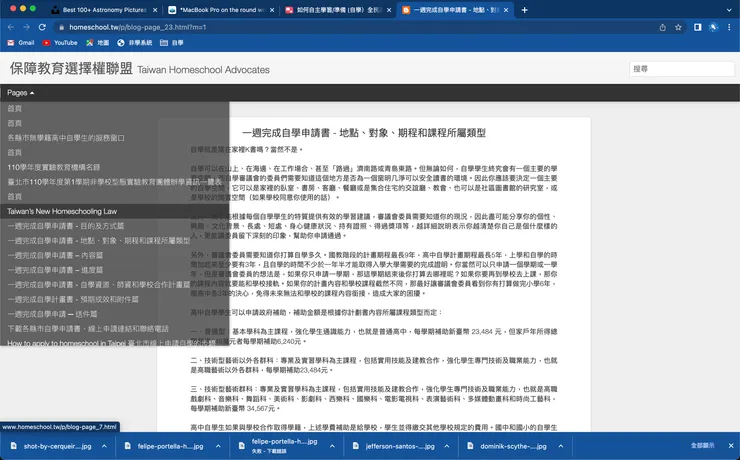Click 全部顯示 to show all downloads
Screen dimensions: 740x460
coord(703,446)
